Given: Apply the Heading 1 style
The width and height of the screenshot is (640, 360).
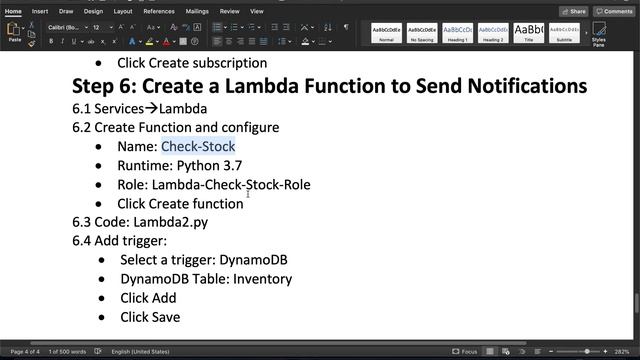Looking at the screenshot, I should pyautogui.click(x=458, y=33).
